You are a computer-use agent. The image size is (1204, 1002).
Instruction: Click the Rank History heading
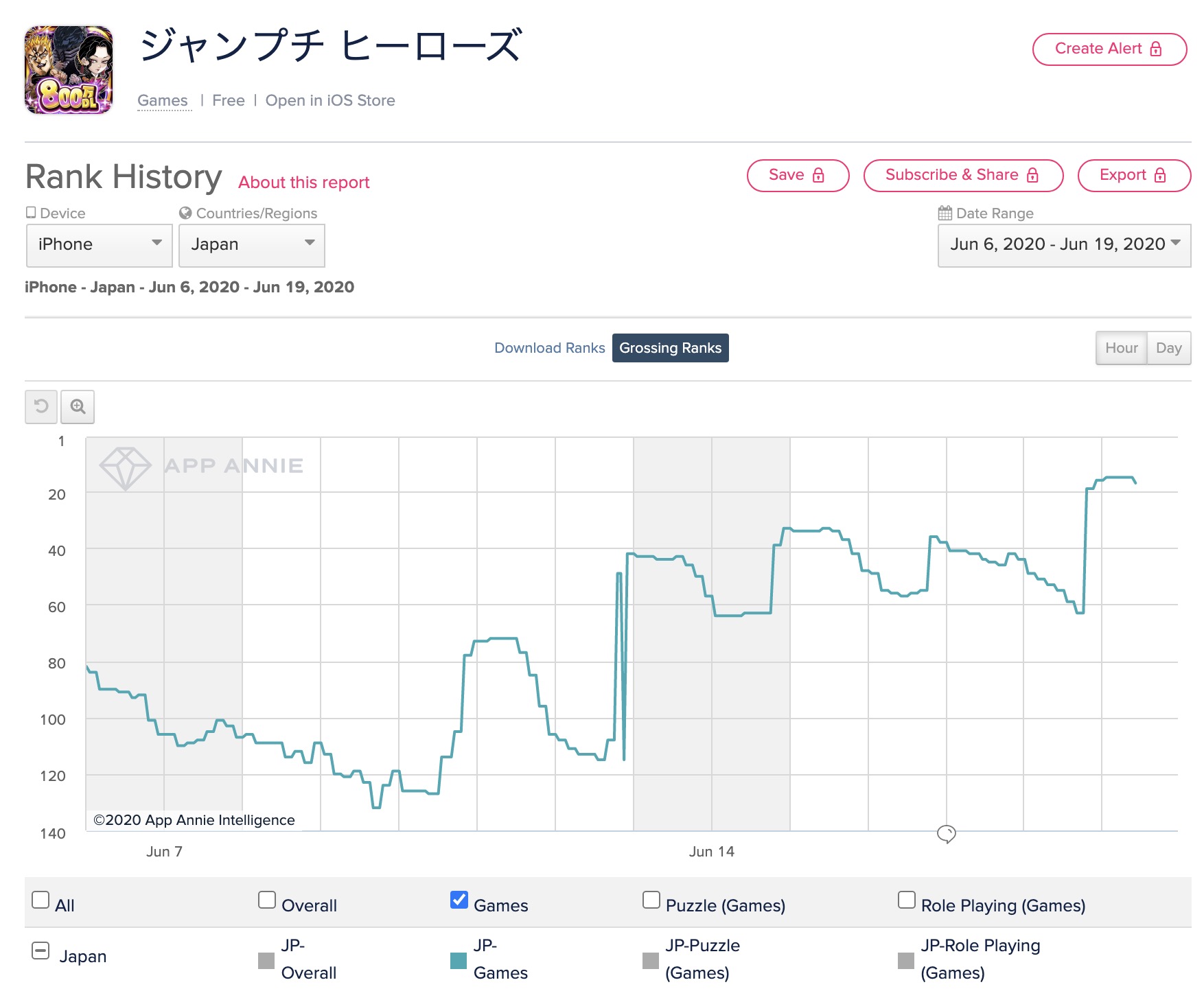click(124, 177)
